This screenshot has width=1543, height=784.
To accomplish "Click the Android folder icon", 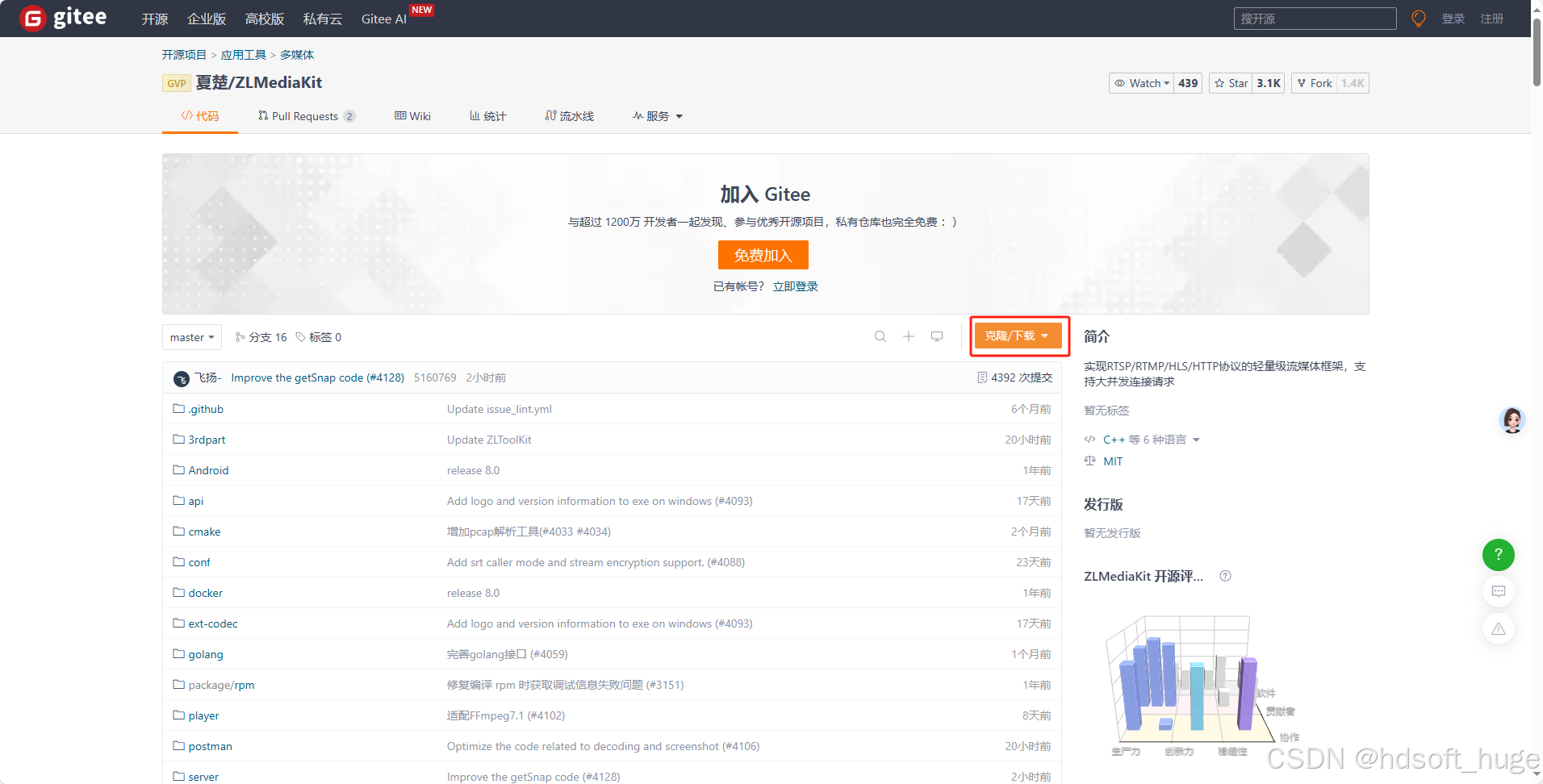I will (179, 469).
